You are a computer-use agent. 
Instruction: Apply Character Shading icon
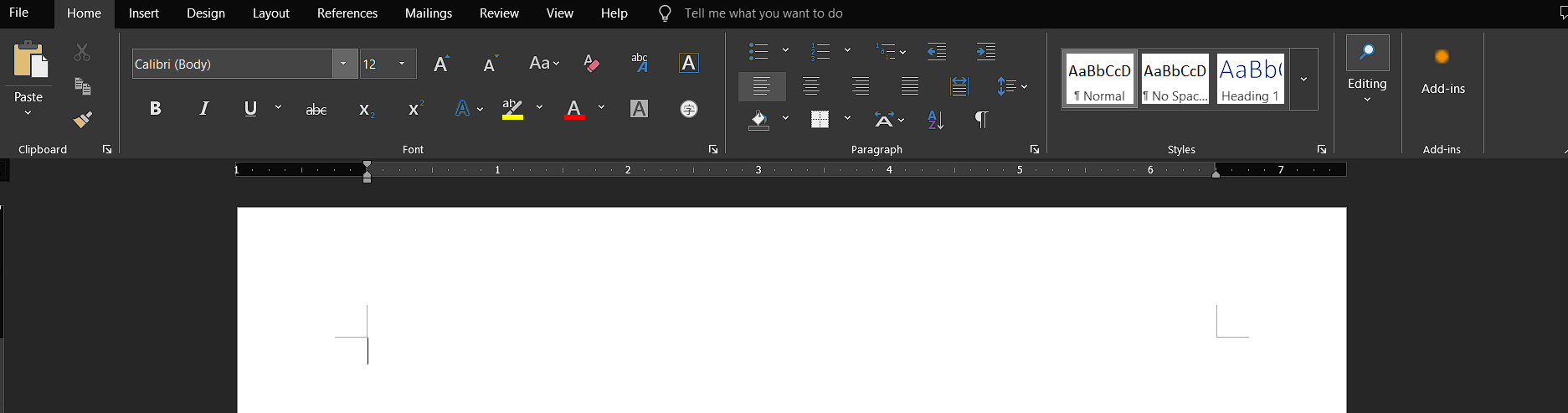click(x=639, y=108)
